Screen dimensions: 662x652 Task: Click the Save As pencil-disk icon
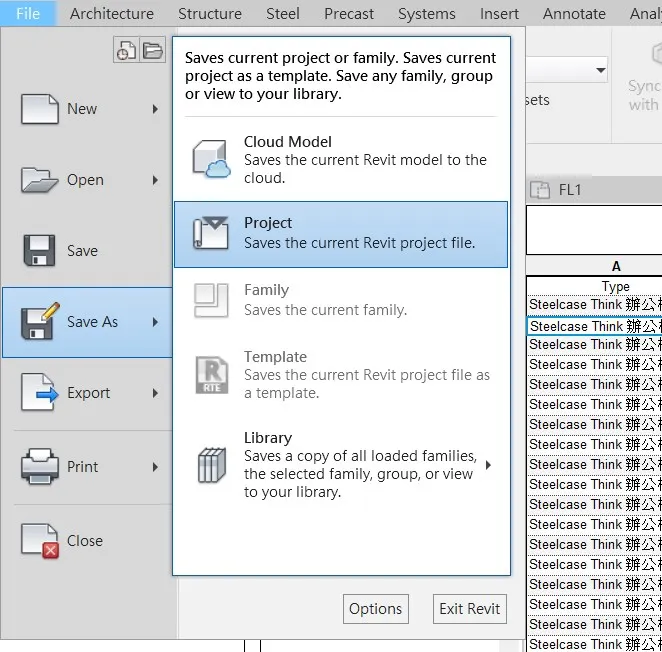pos(40,321)
